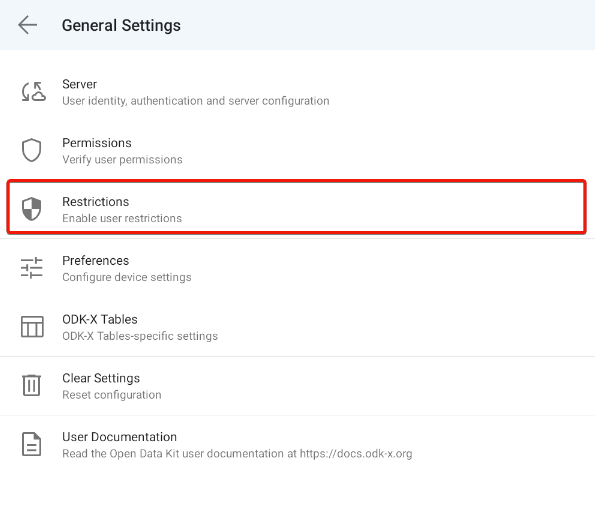
Task: Open the Preferences entry
Action: (x=298, y=268)
